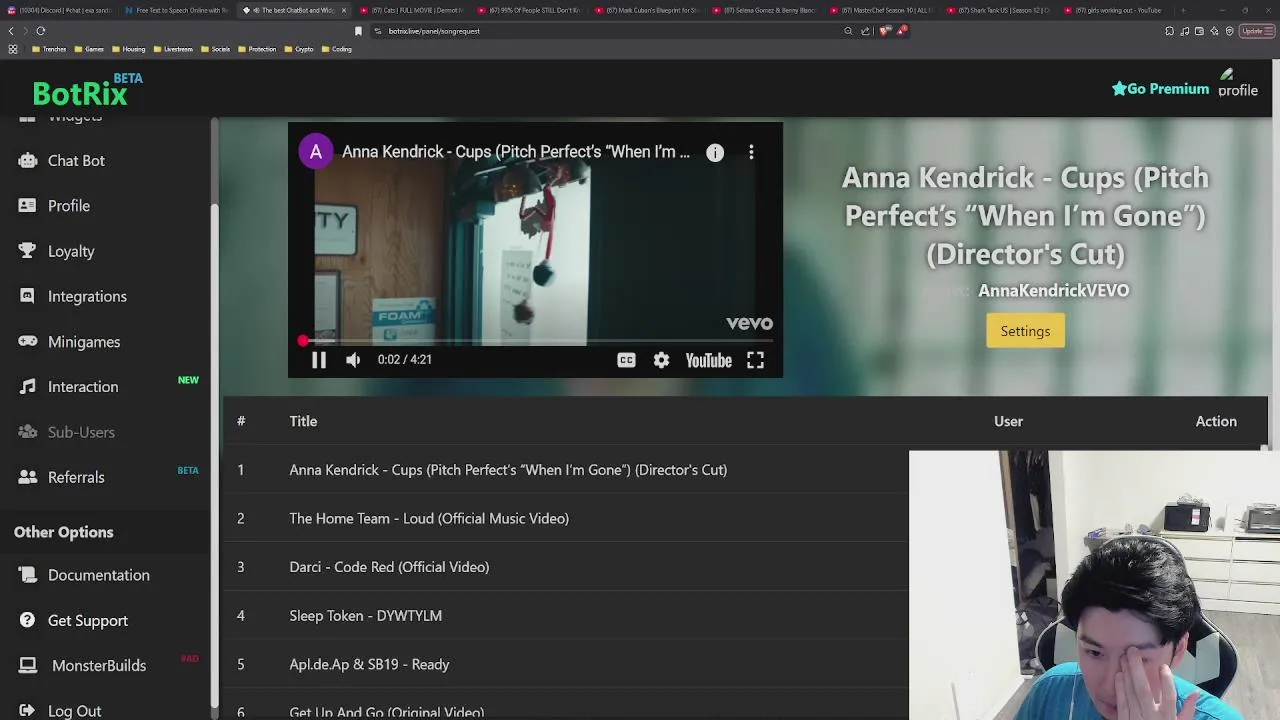Screen dimensions: 1280x720
Task: Open the song request Settings button
Action: [1025, 331]
